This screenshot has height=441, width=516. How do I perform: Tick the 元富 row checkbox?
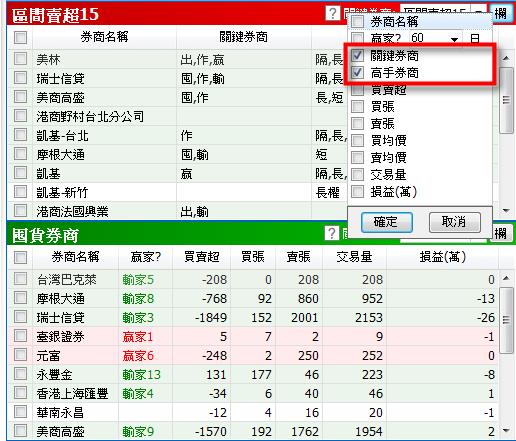click(x=21, y=355)
